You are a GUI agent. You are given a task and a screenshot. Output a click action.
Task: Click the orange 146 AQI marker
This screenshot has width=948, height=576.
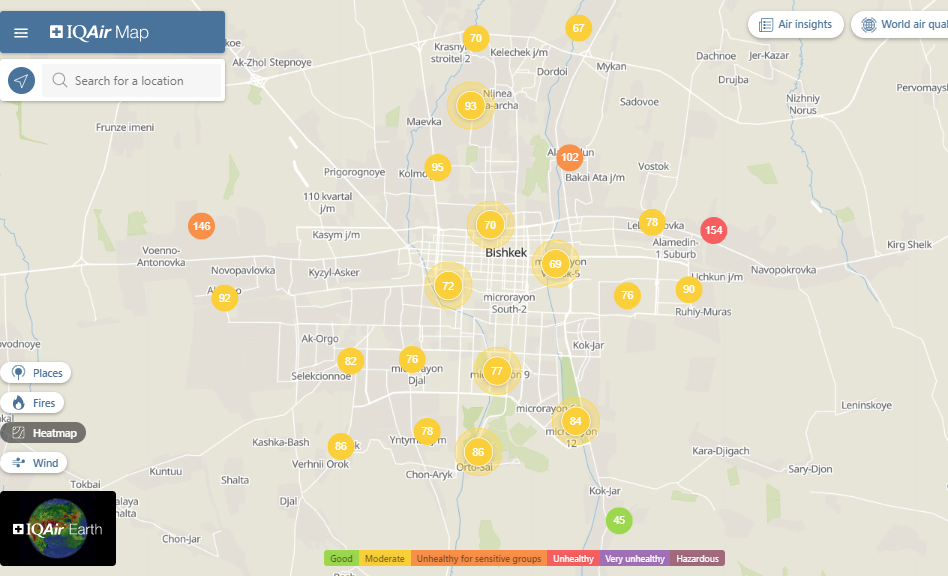201,226
